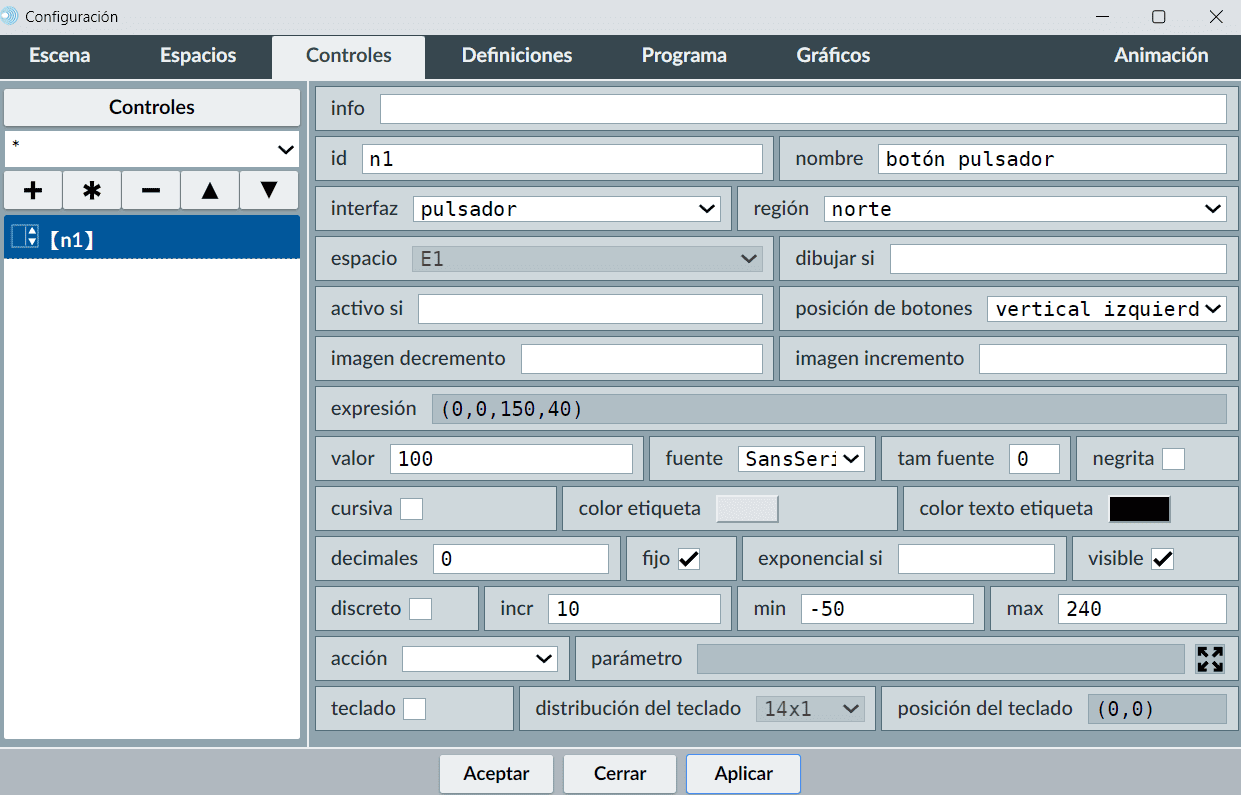The image size is (1241, 795).
Task: Click the asterisk icon to duplicate the control
Action: (x=92, y=190)
